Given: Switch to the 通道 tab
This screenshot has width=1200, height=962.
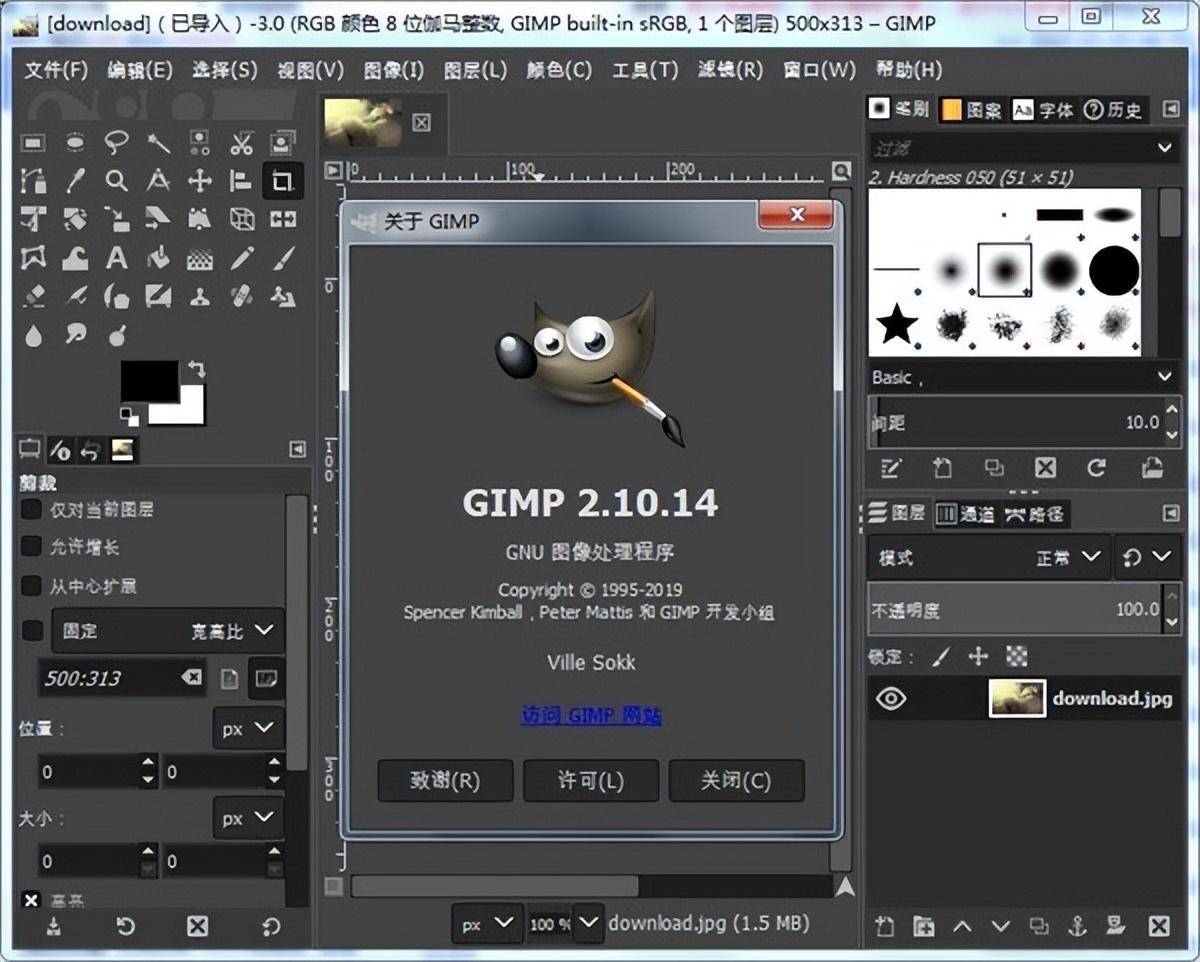Looking at the screenshot, I should pos(965,514).
